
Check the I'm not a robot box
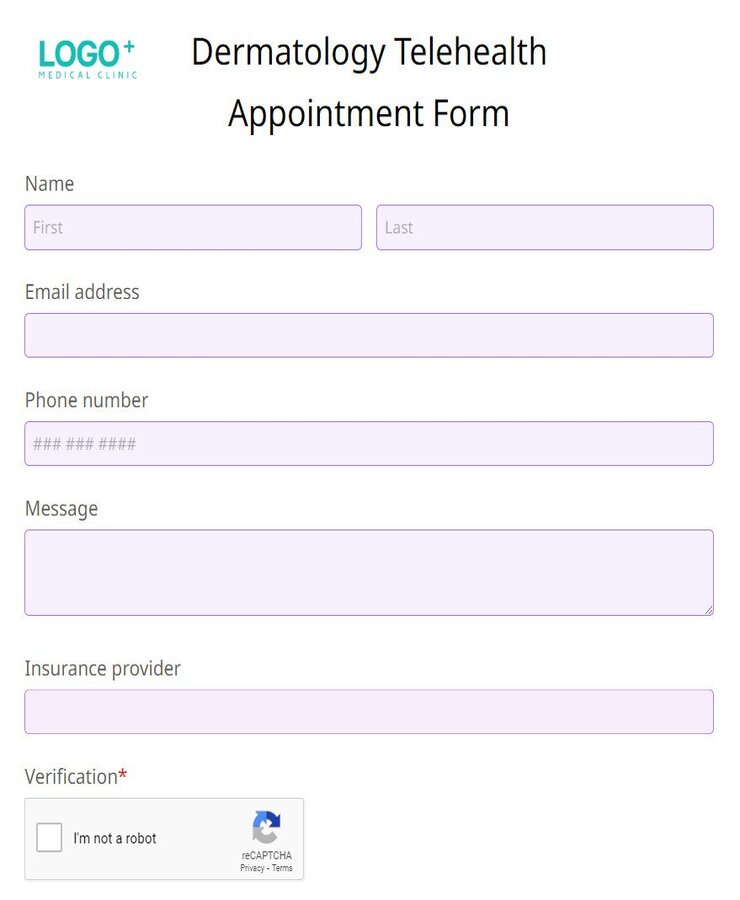49,838
